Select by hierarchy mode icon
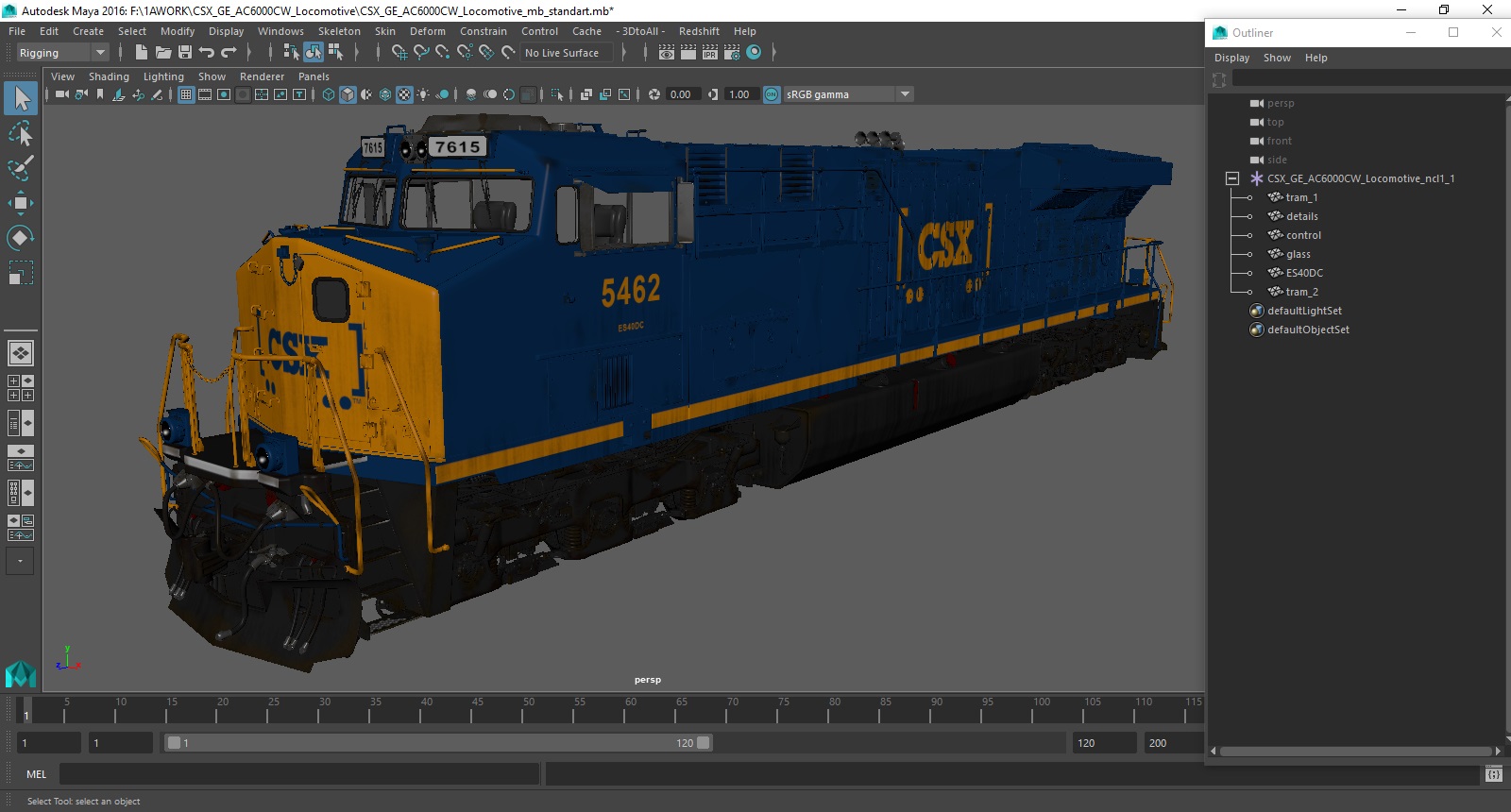 click(x=291, y=53)
